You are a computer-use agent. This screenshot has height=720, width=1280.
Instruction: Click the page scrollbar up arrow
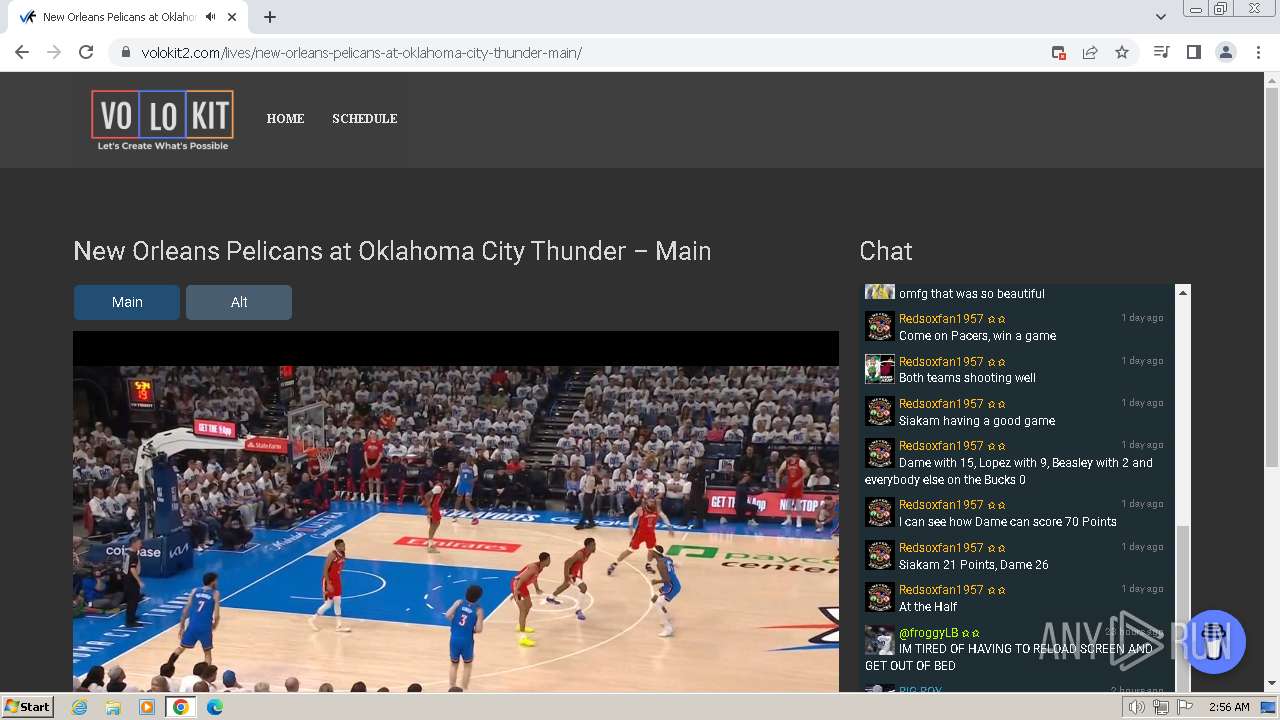(1272, 79)
